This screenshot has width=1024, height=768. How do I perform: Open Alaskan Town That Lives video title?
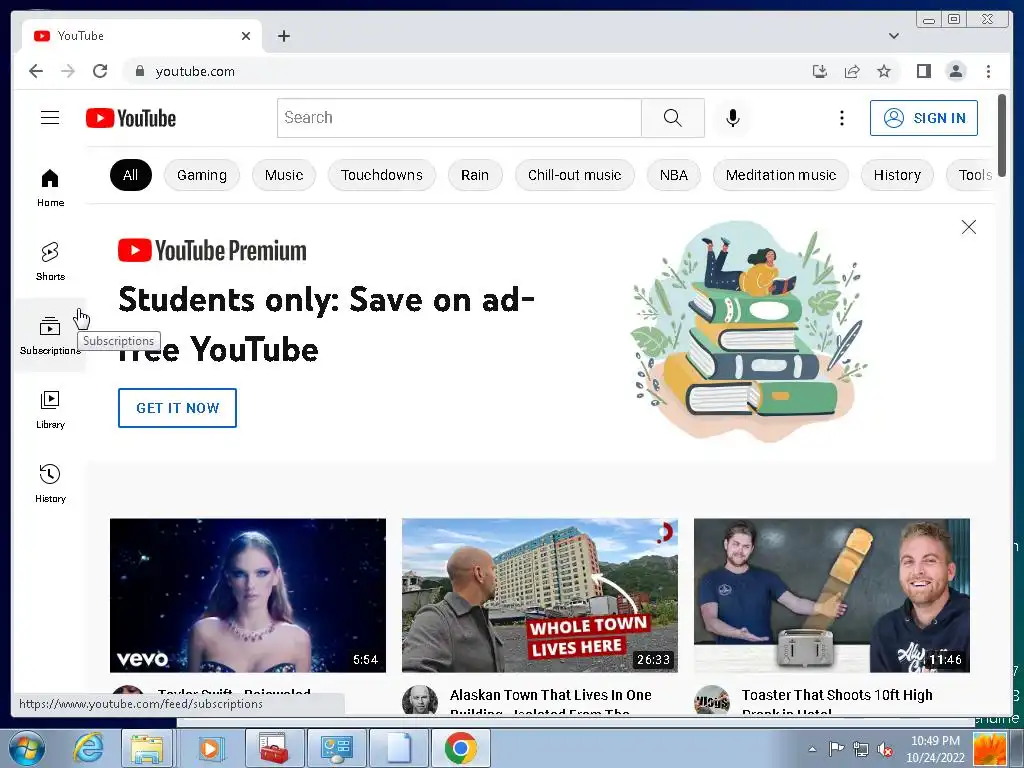tap(551, 700)
